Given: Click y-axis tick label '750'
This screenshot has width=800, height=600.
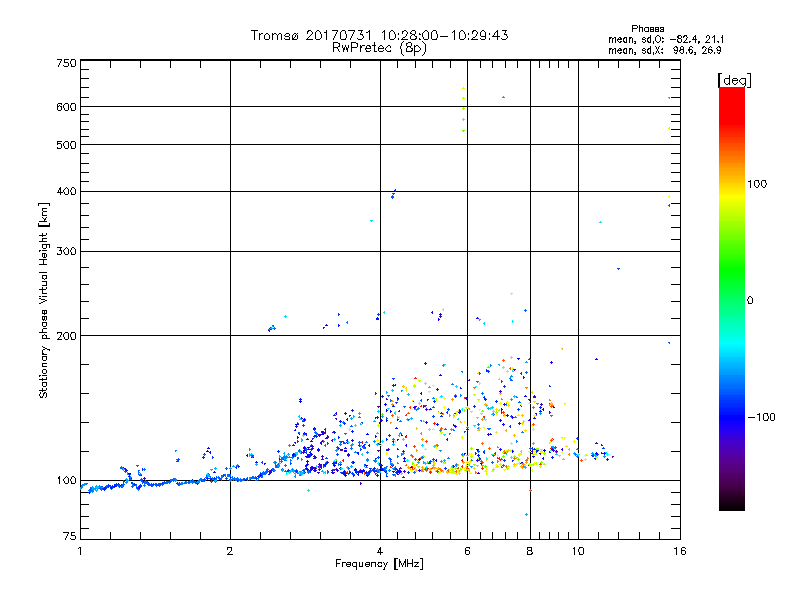Looking at the screenshot, I should click(67, 63).
